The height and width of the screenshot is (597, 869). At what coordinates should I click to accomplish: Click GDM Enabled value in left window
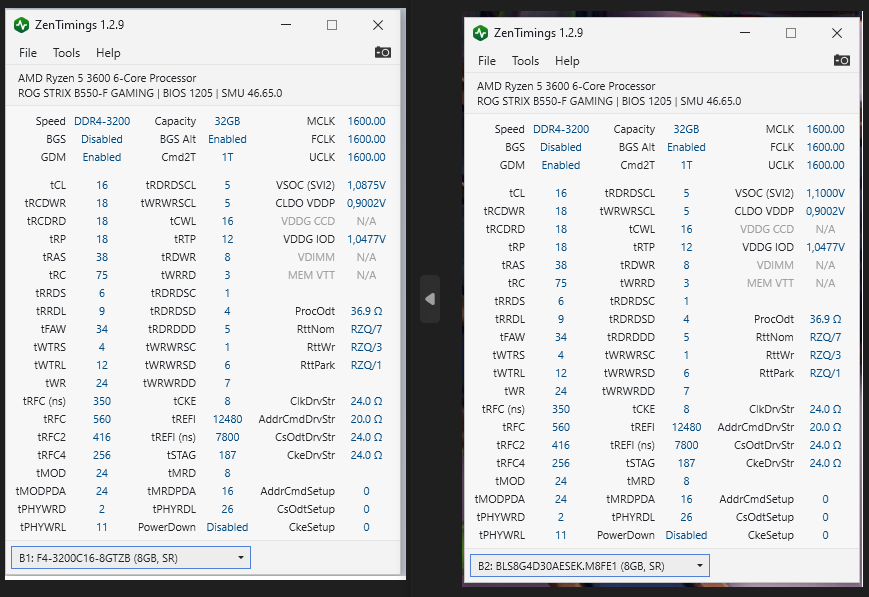click(x=102, y=157)
